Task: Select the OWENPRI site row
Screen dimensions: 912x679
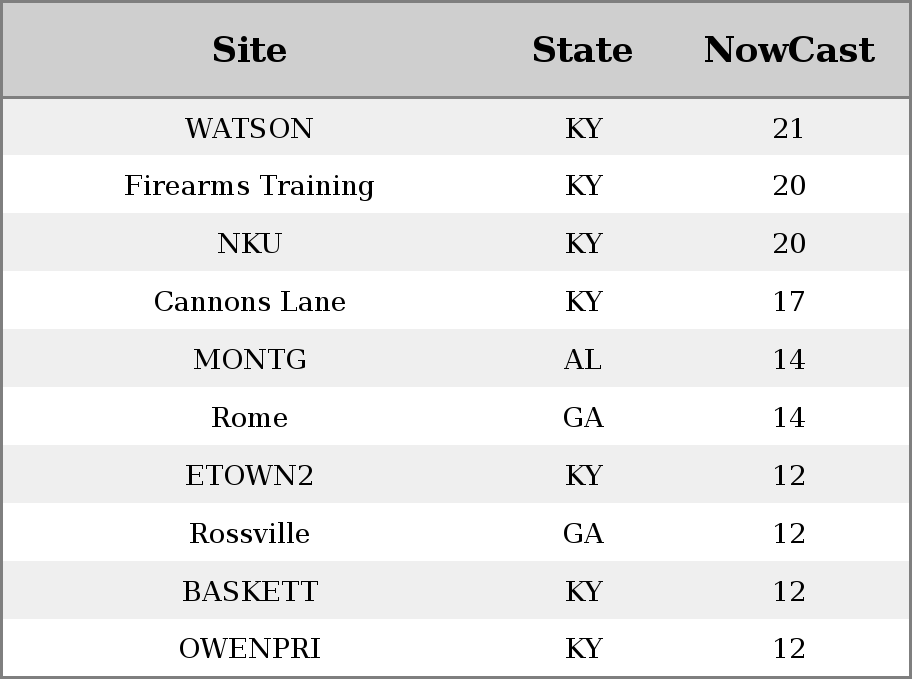Action: click(456, 648)
